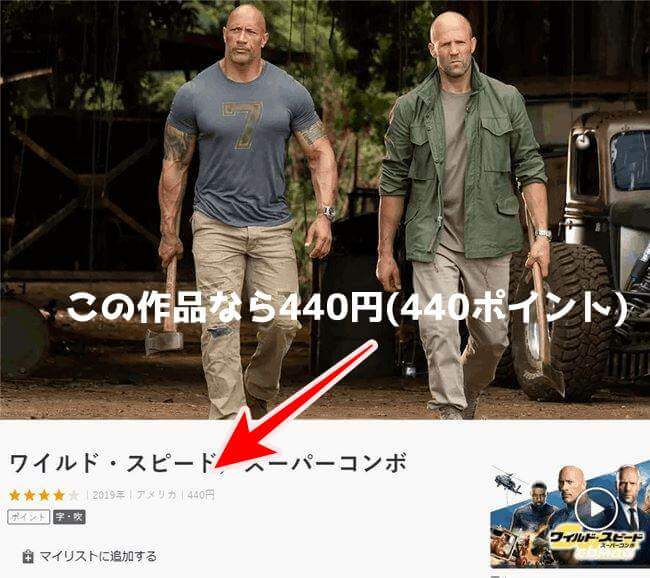Click the number 7 on the grey t-shirt
The height and width of the screenshot is (578, 650).
(243, 126)
